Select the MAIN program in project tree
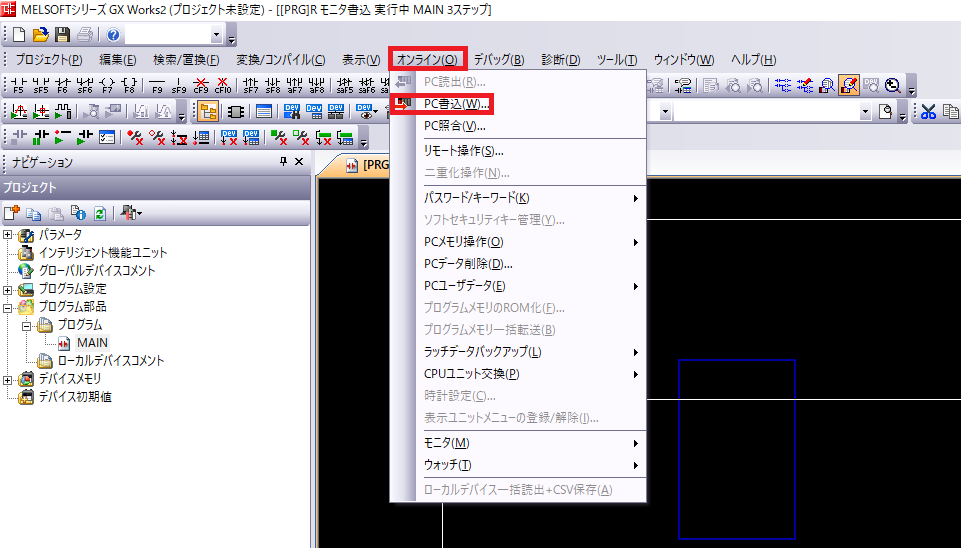 coord(92,343)
